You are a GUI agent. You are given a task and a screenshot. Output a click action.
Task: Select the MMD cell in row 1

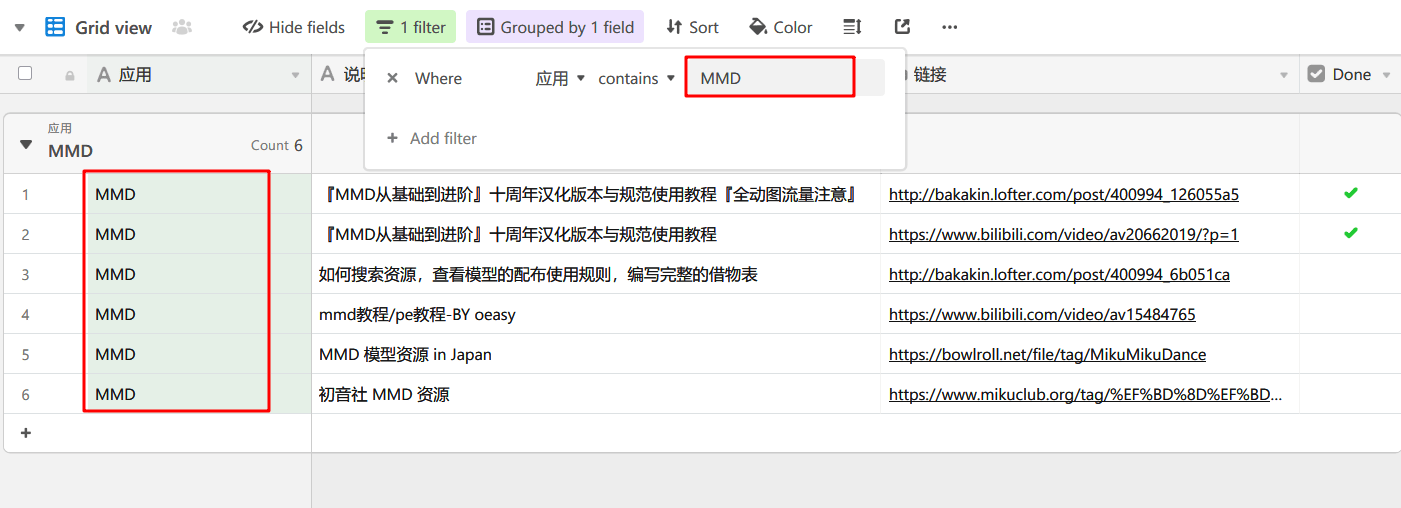(x=199, y=194)
